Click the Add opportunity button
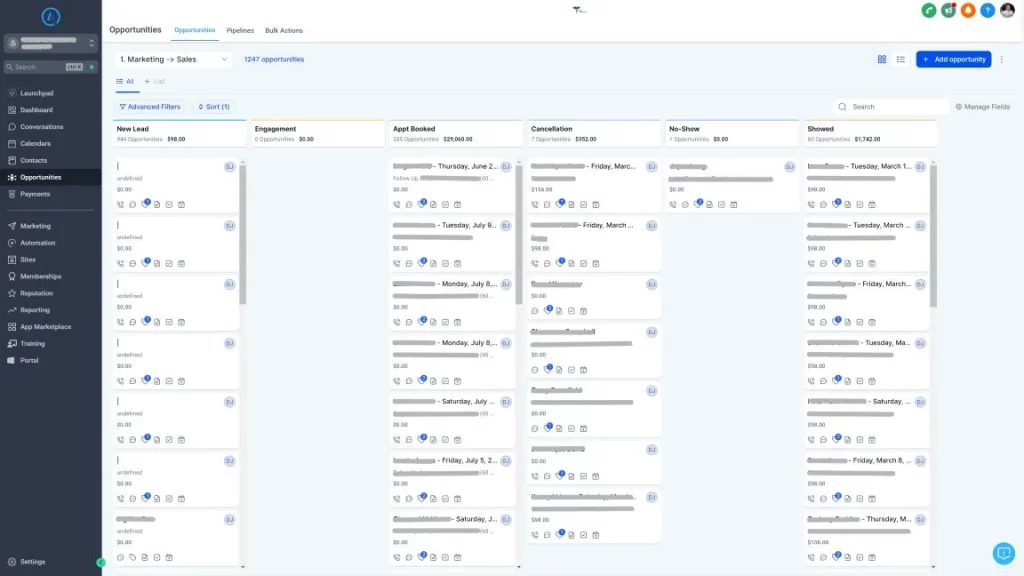 click(x=954, y=59)
